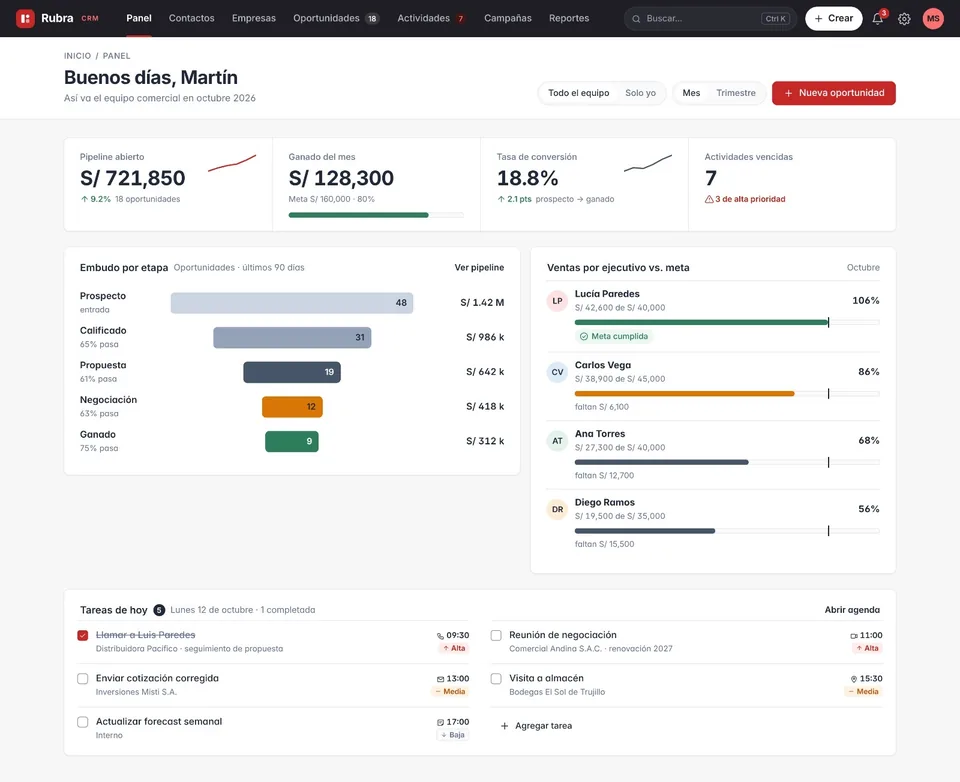Screen dimensions: 960x782
Task: Check Reunión de negociación task
Action: (x=496, y=636)
